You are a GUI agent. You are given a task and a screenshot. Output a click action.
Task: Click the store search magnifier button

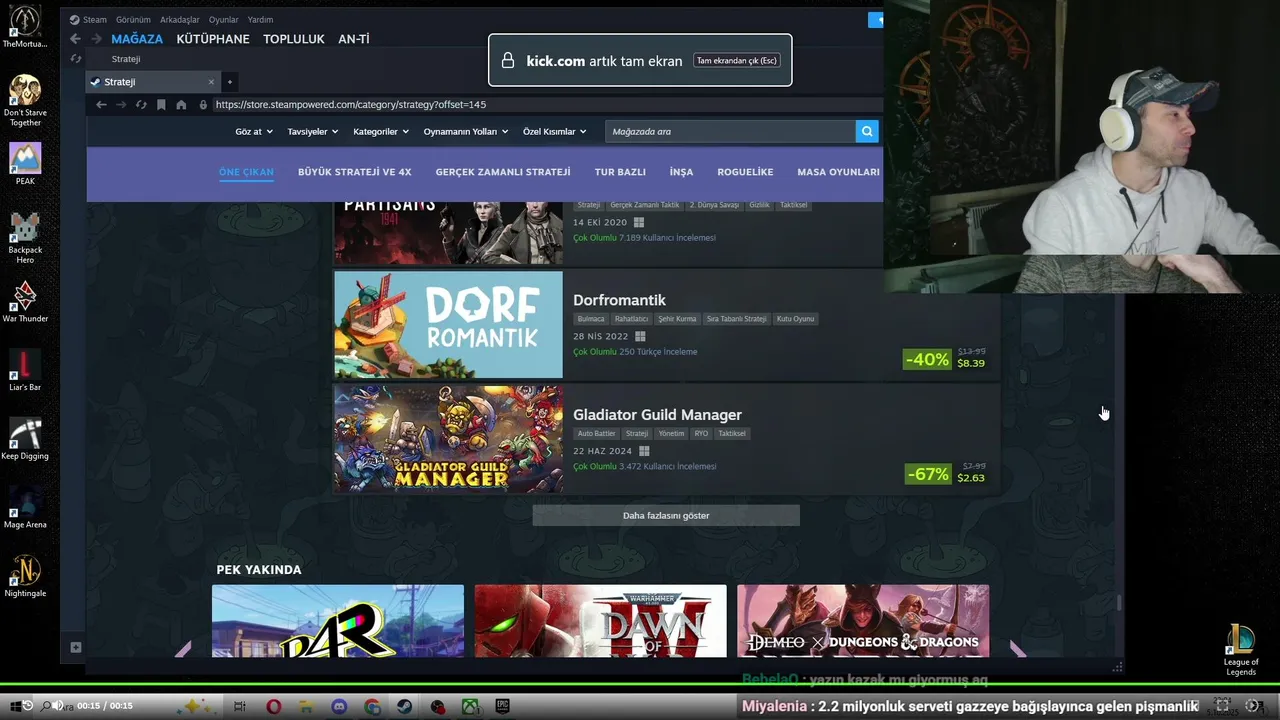[x=867, y=131]
